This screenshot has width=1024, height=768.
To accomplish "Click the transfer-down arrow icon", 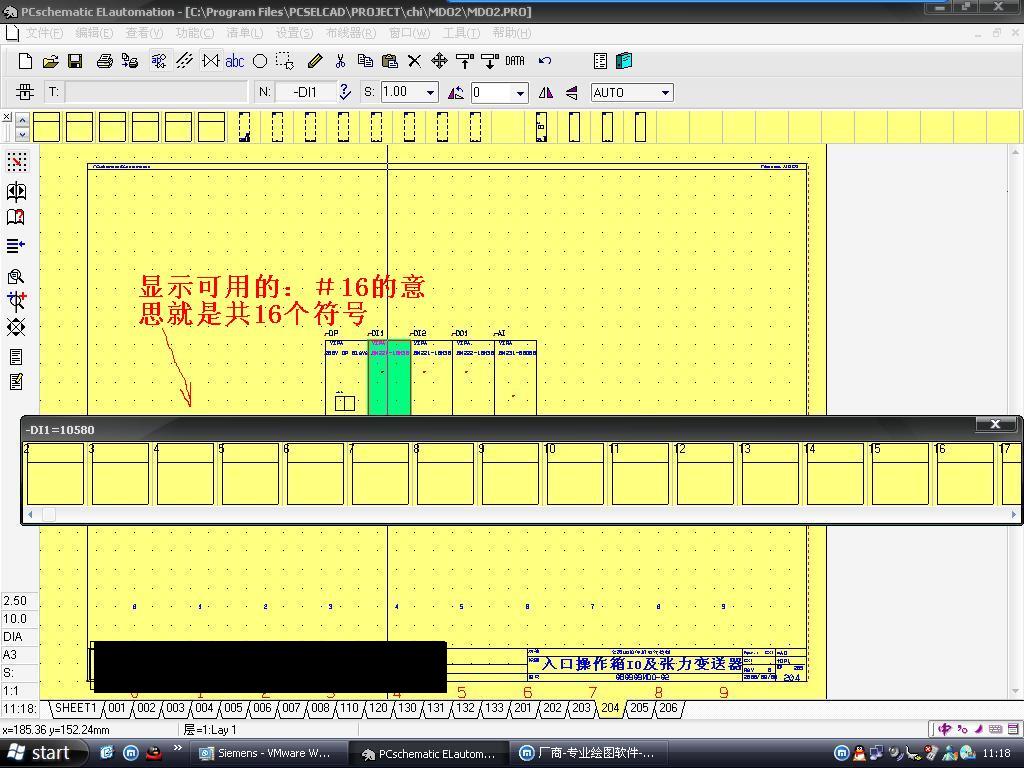I will [x=490, y=61].
